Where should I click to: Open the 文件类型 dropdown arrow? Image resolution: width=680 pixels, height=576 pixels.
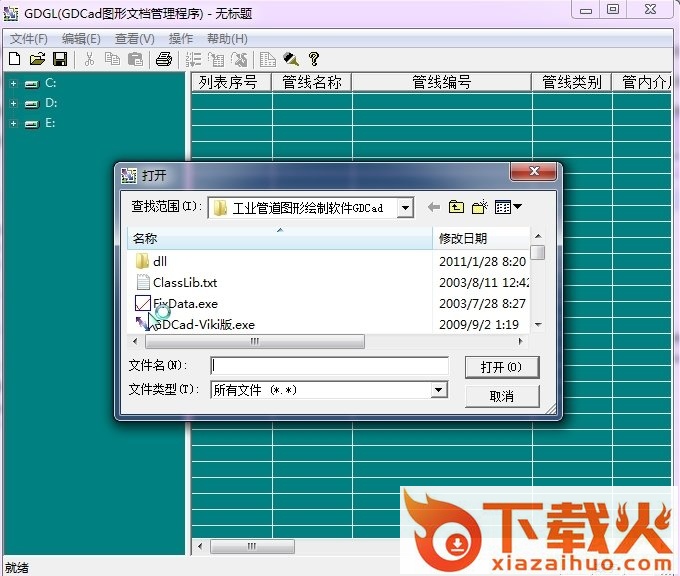[438, 390]
